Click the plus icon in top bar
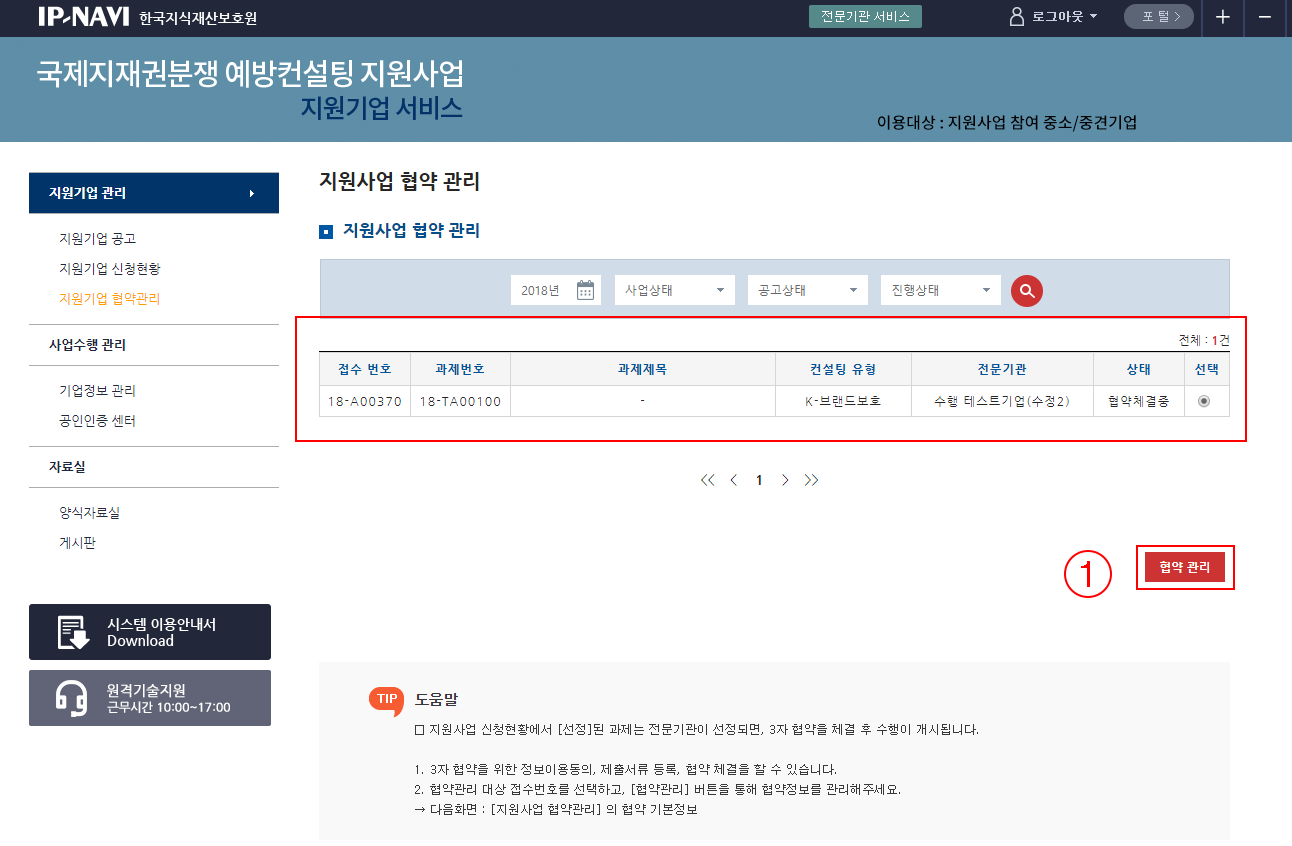This screenshot has width=1292, height=846. (1222, 17)
